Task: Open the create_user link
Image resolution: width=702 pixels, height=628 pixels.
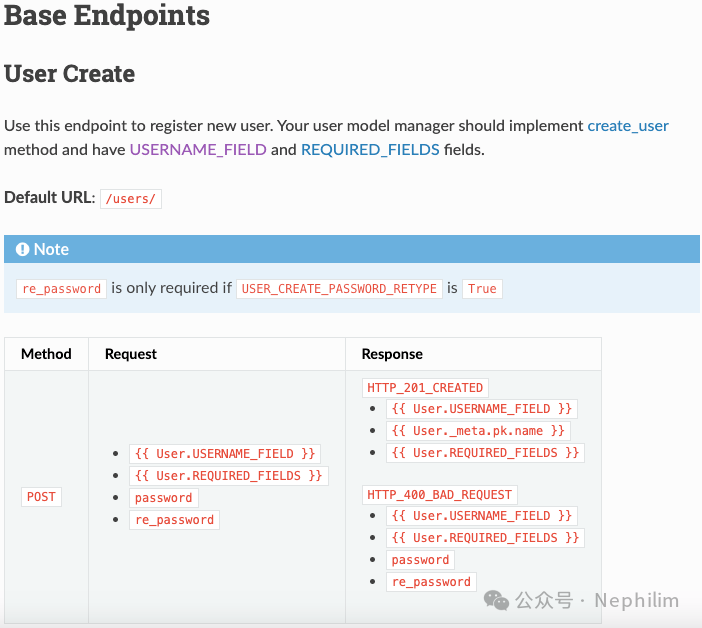Action: coord(628,126)
